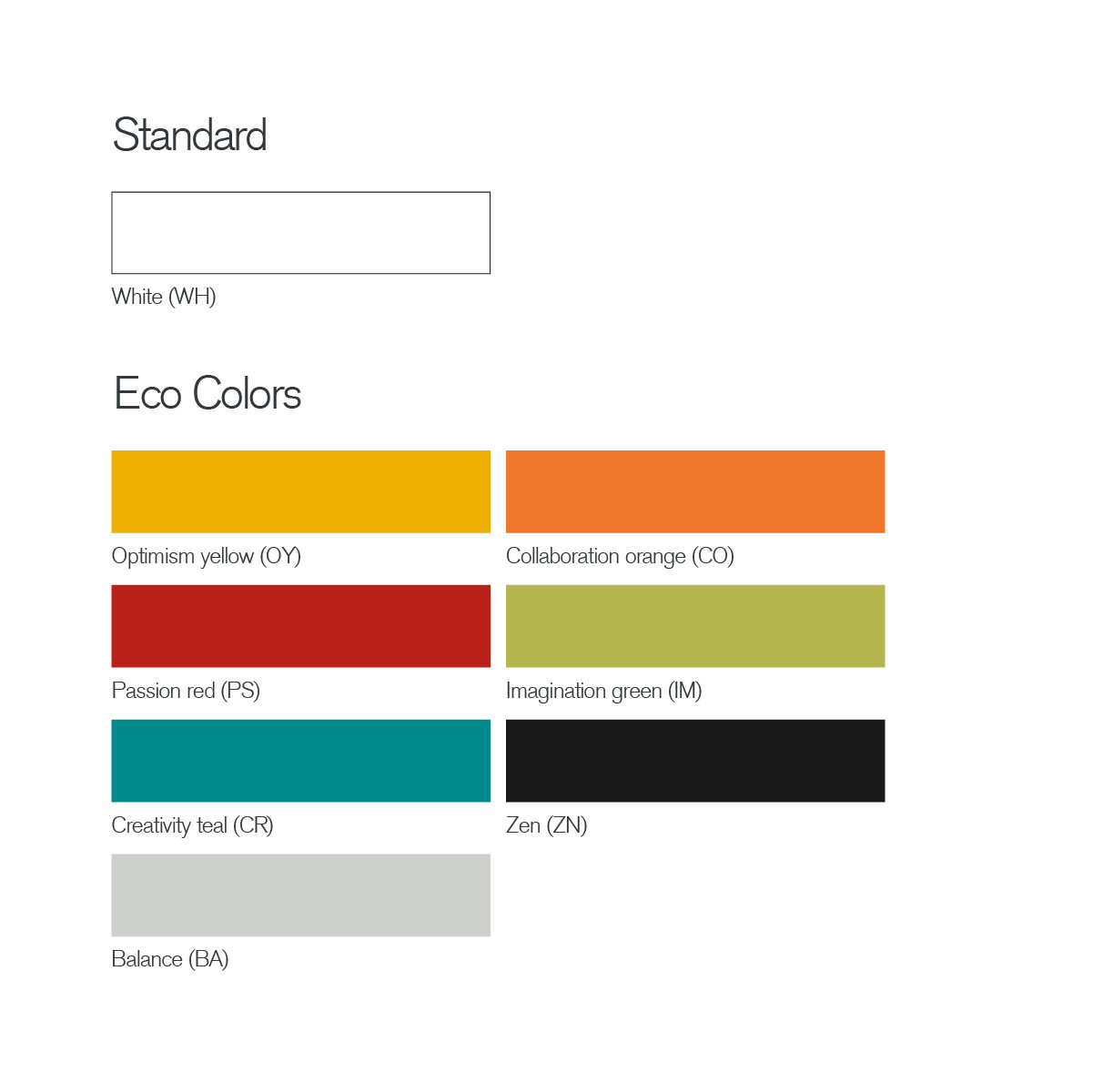Click the "White (WH)" label
This screenshot has height=1092, width=1093.
pyautogui.click(x=164, y=297)
